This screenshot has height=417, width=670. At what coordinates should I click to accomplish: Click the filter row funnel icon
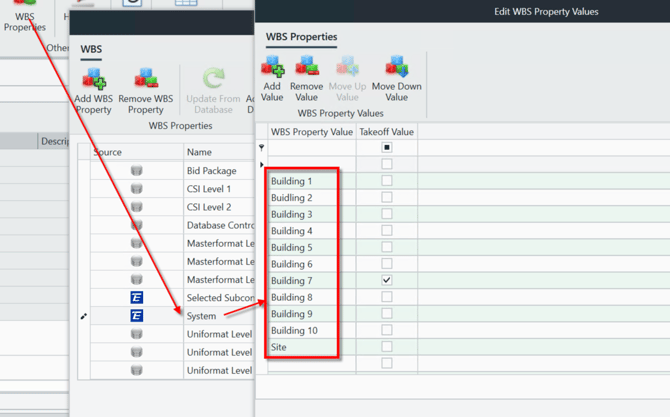pyautogui.click(x=262, y=148)
